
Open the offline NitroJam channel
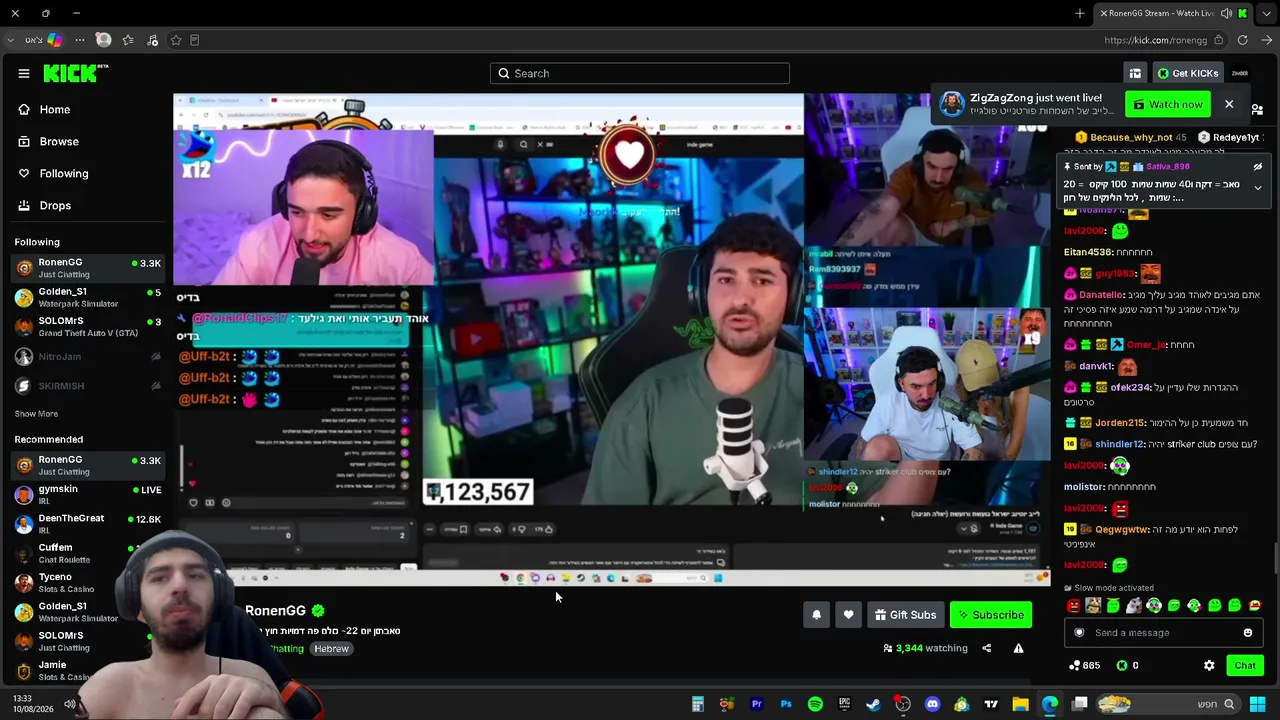[x=86, y=356]
